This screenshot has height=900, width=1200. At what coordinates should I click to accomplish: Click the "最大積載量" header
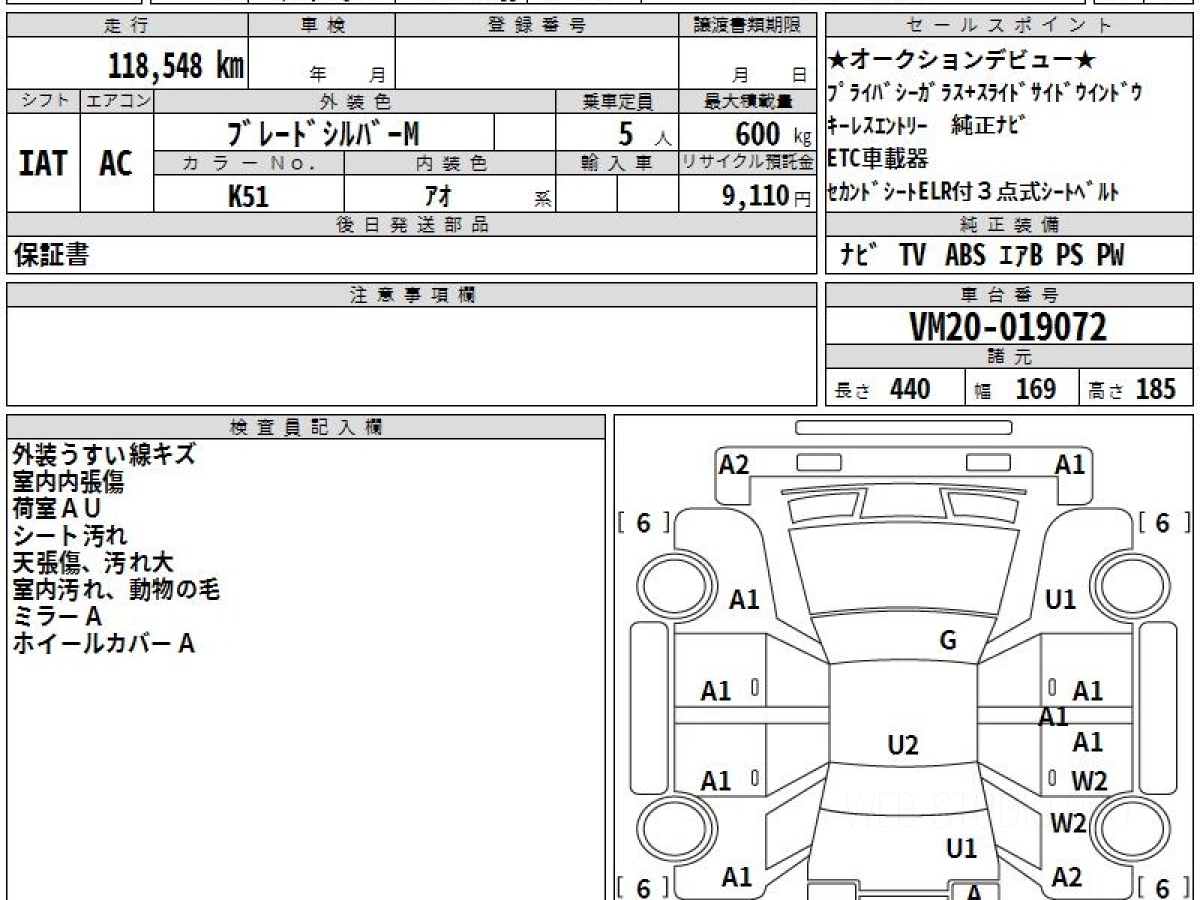click(x=747, y=101)
